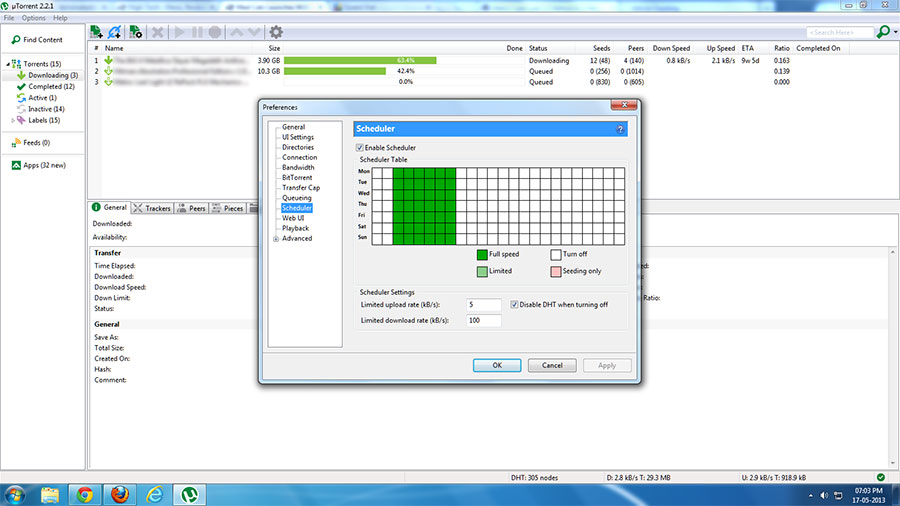Uncheck the Enable Scheduler checkbox
The image size is (900, 506).
click(x=361, y=148)
